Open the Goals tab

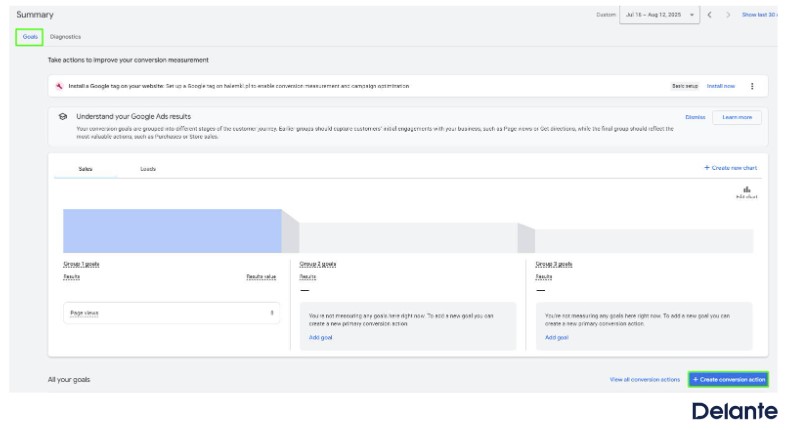coord(30,37)
